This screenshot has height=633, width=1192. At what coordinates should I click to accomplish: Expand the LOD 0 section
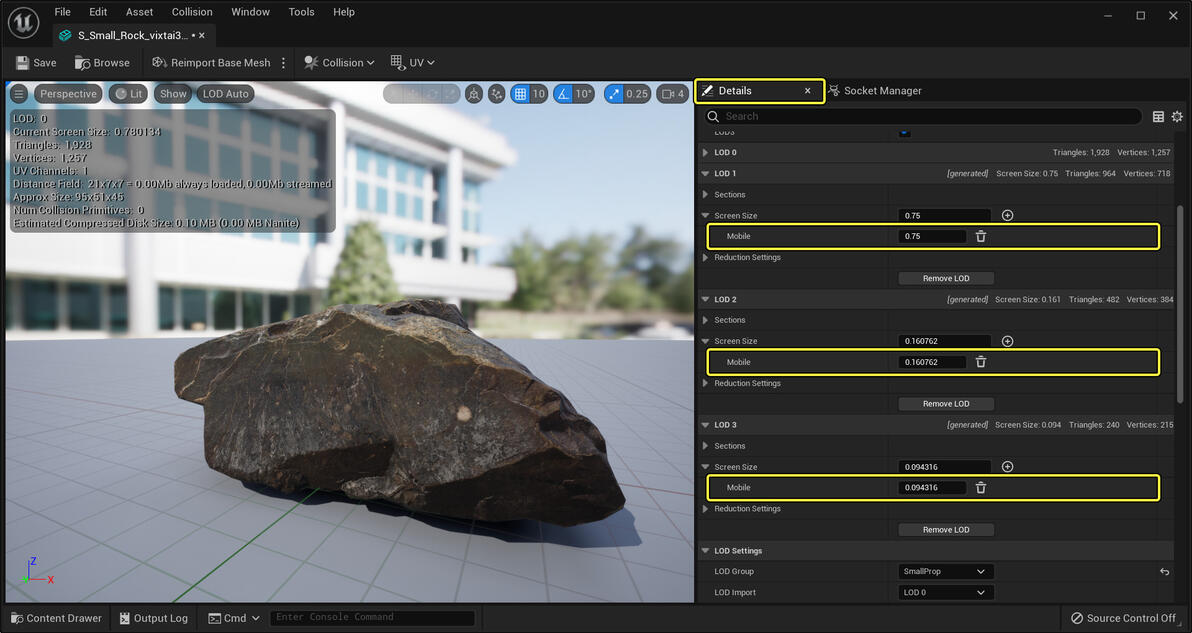(x=705, y=153)
